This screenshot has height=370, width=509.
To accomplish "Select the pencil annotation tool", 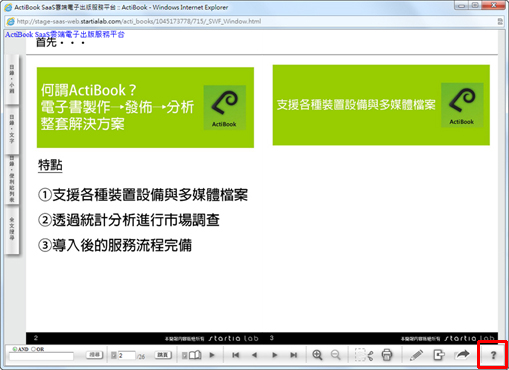I will coord(416,355).
